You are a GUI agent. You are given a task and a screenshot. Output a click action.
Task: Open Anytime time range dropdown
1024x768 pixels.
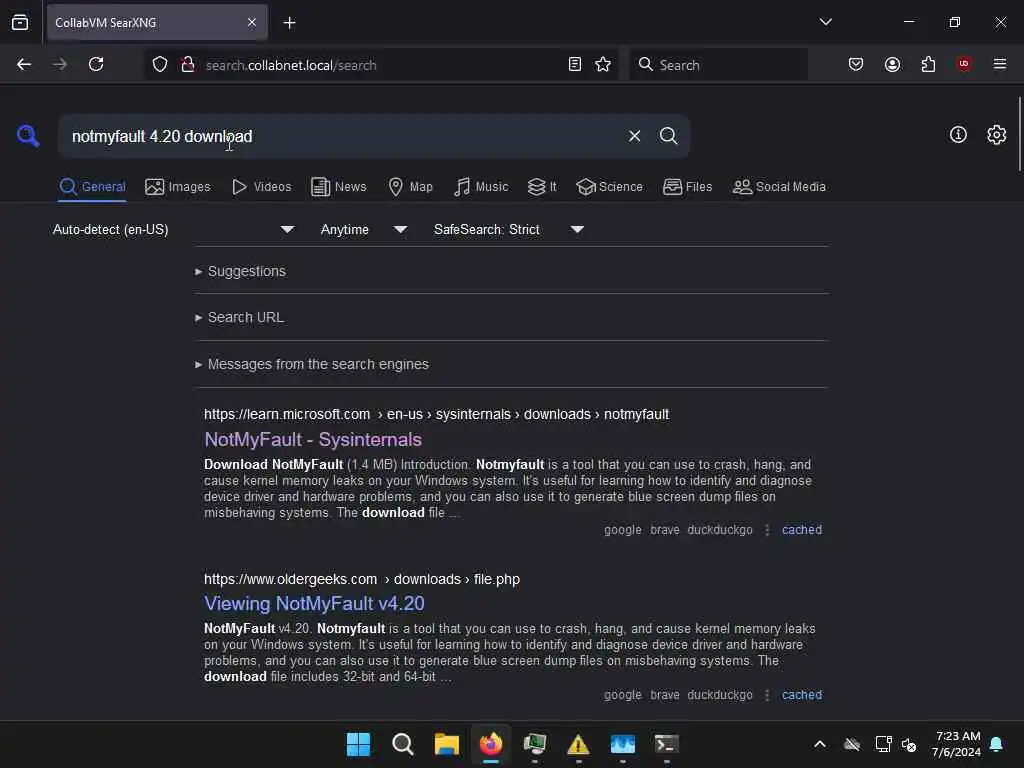point(363,229)
